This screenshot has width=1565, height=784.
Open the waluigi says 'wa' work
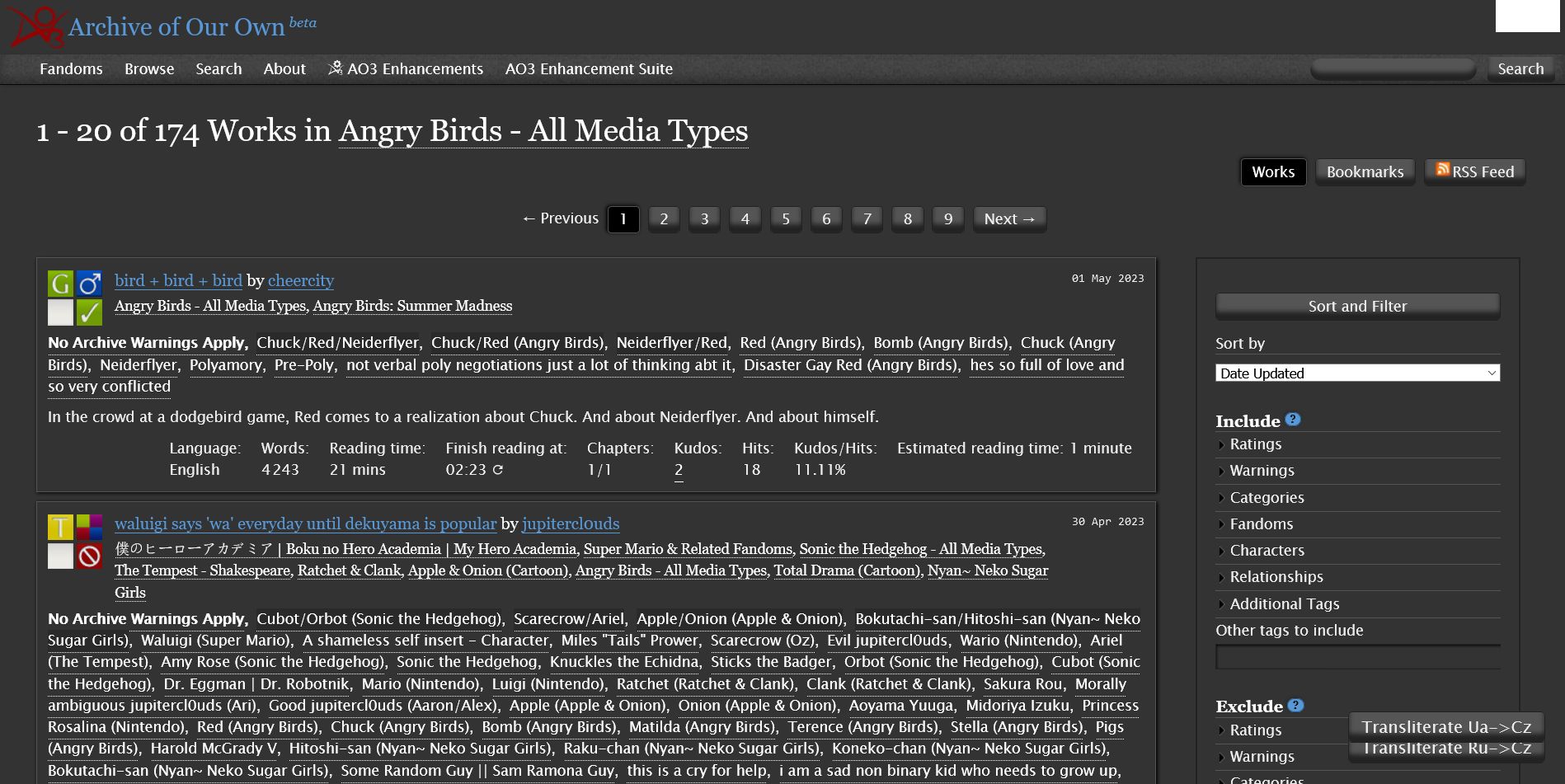tap(306, 523)
